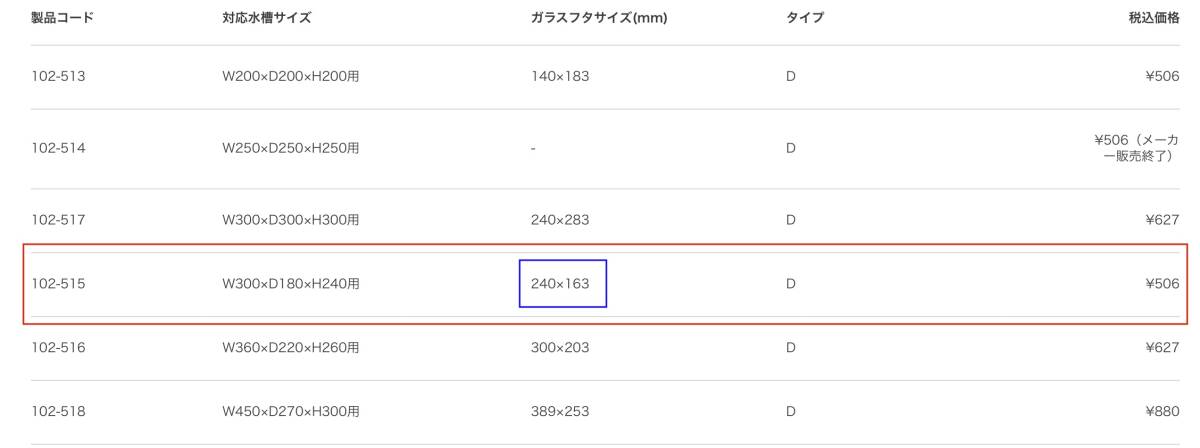The height and width of the screenshot is (448, 1200).
Task: Select the highlighted 240×163 glass size cell
Action: pyautogui.click(x=562, y=284)
